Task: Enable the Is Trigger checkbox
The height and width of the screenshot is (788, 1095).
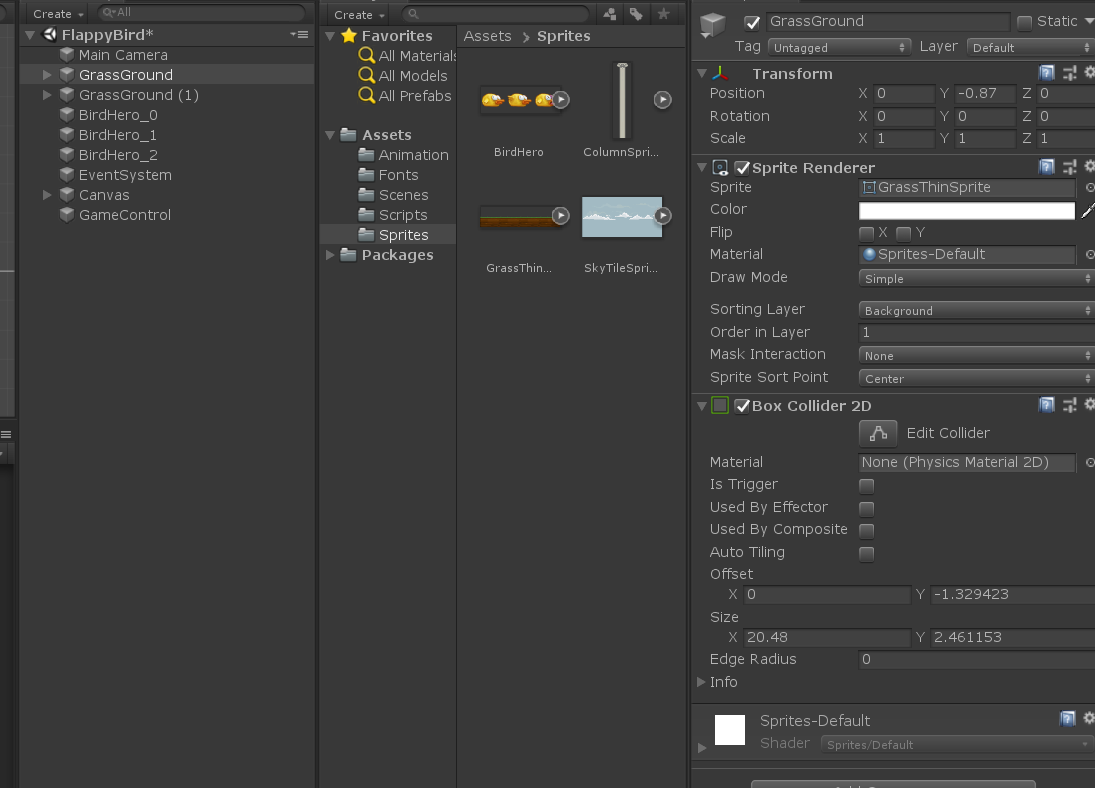Action: click(x=866, y=485)
